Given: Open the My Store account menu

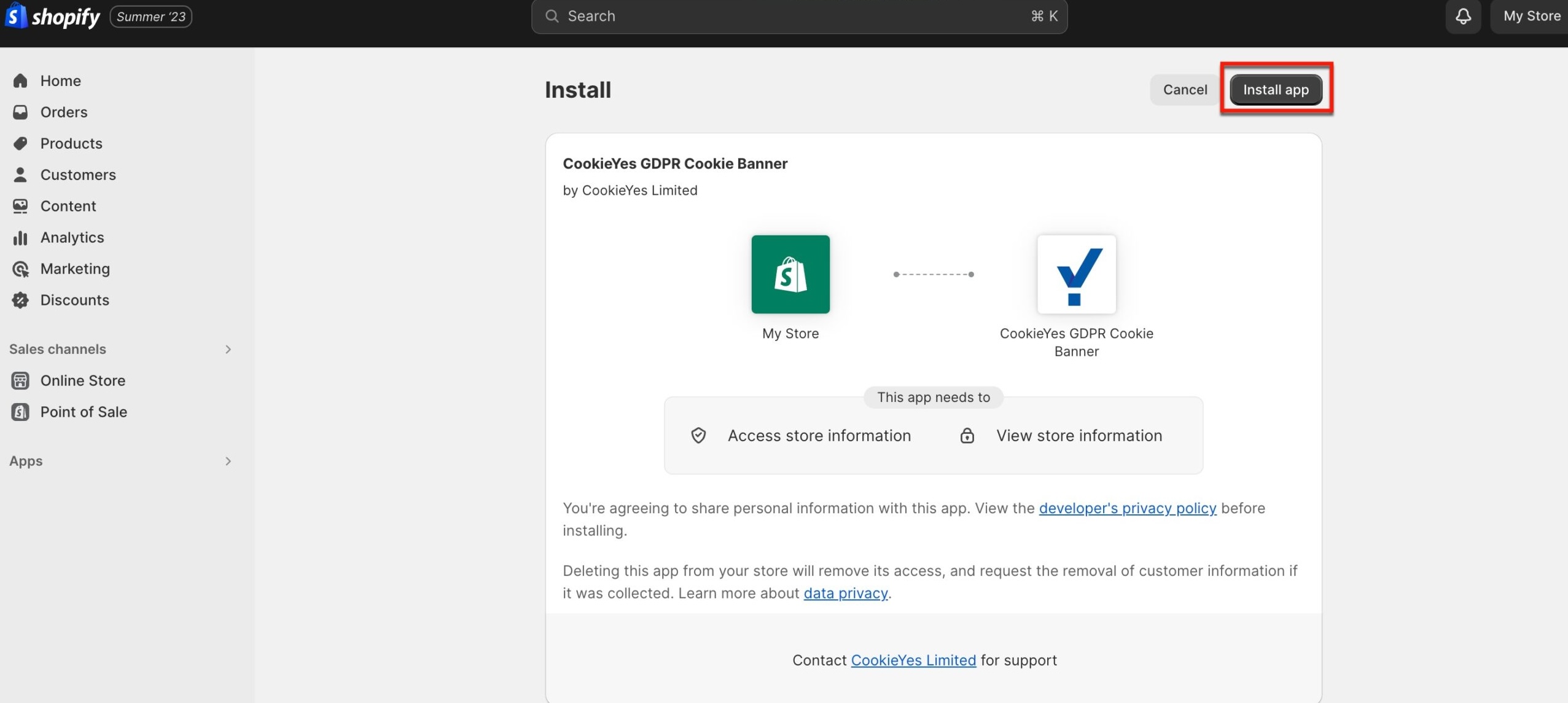Looking at the screenshot, I should click(1531, 16).
